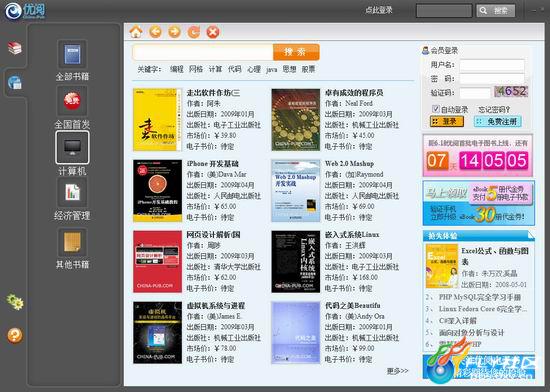Select 其他书籍 category icon
Image resolution: width=550 pixels, height=392 pixels.
(x=72, y=243)
